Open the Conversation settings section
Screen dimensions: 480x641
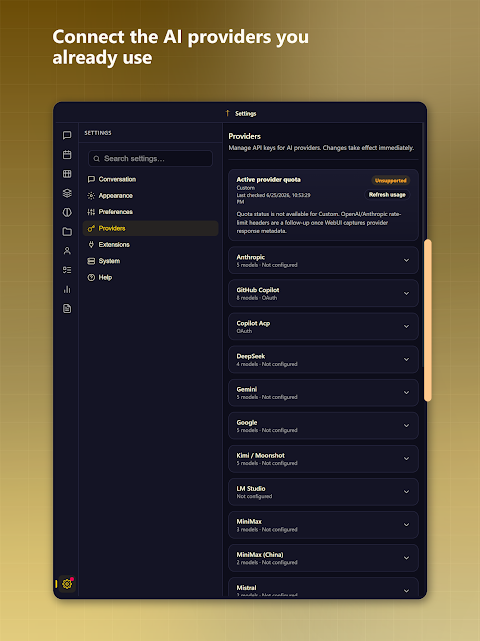coord(150,179)
